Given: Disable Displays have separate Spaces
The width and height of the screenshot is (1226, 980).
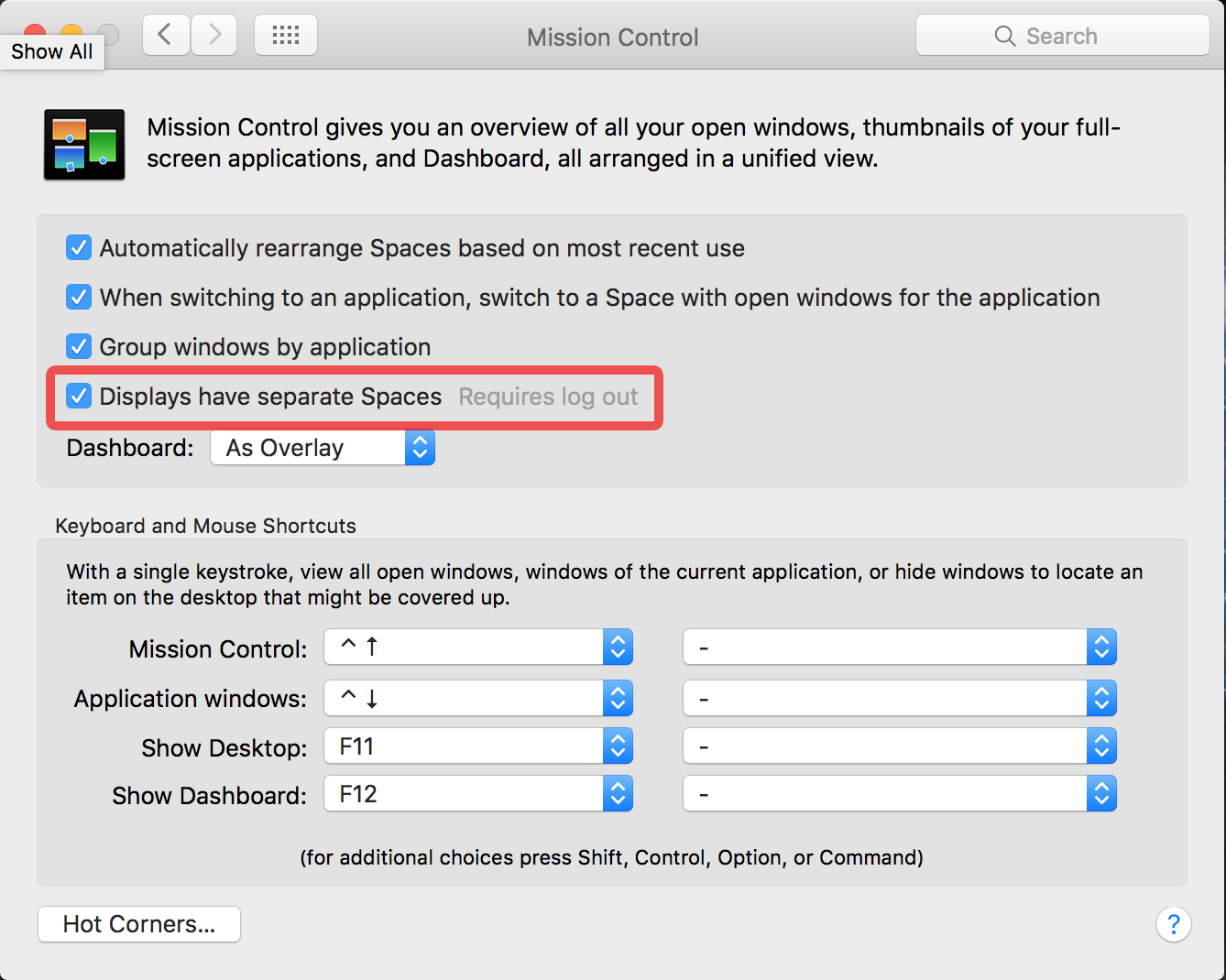Looking at the screenshot, I should tap(79, 396).
